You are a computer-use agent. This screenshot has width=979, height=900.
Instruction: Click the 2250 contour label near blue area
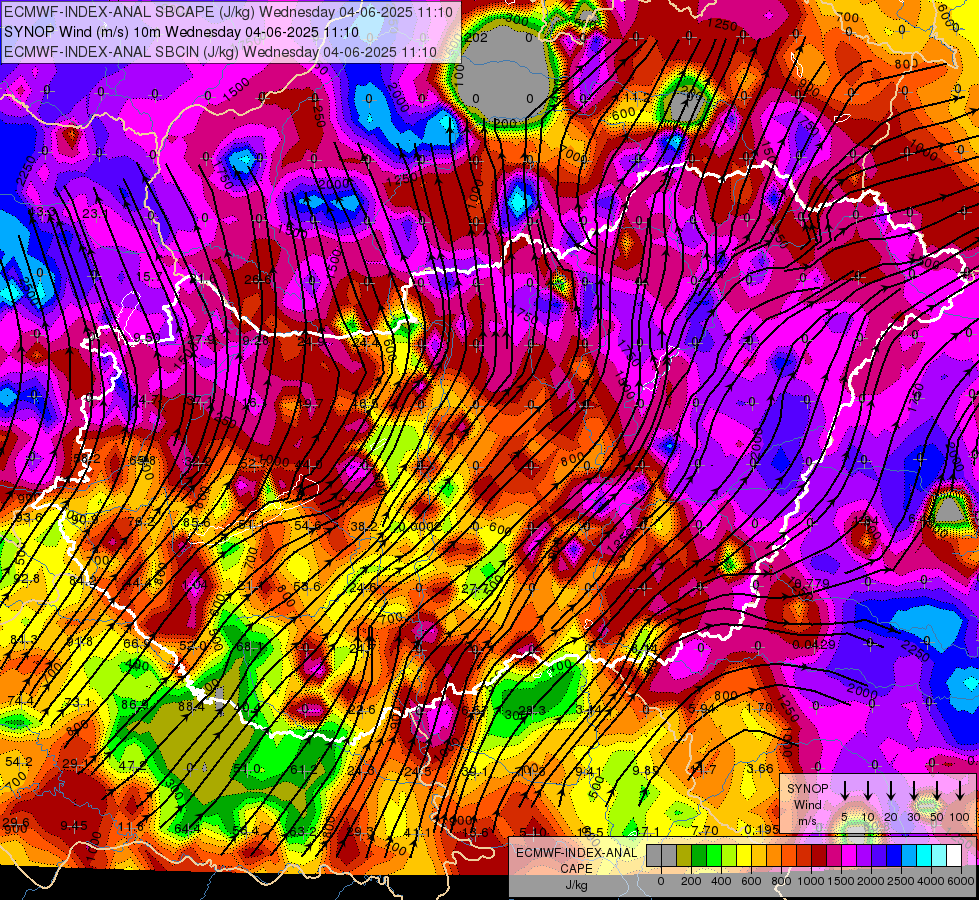tap(26, 171)
